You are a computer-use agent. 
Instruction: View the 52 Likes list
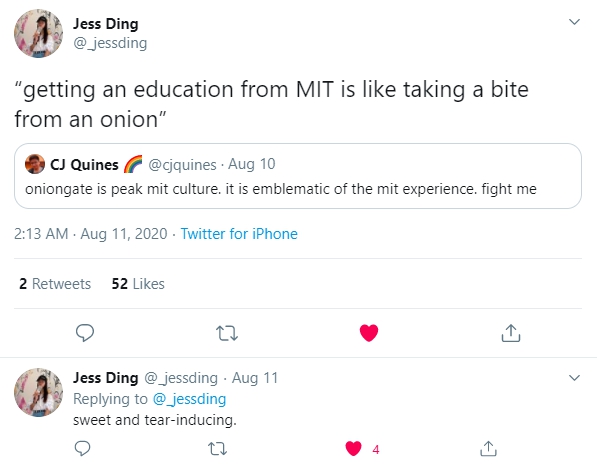click(x=138, y=284)
